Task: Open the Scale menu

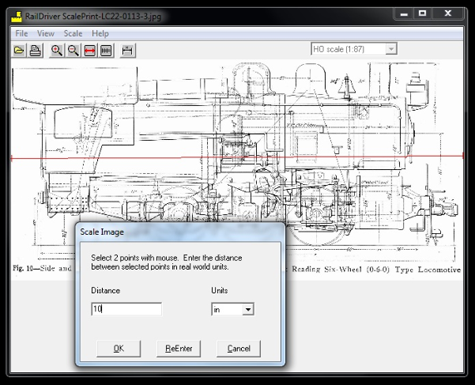Action: [73, 33]
